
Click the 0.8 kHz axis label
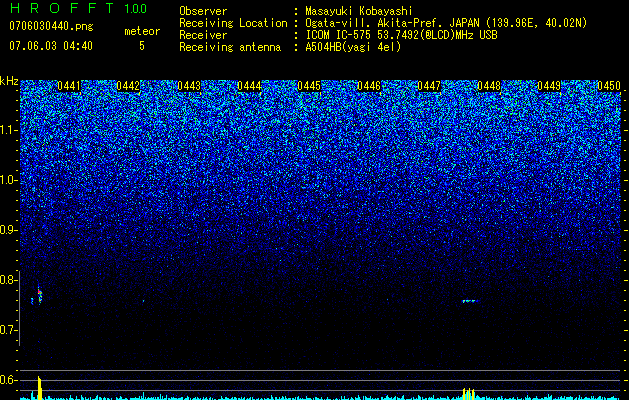pyautogui.click(x=9, y=280)
